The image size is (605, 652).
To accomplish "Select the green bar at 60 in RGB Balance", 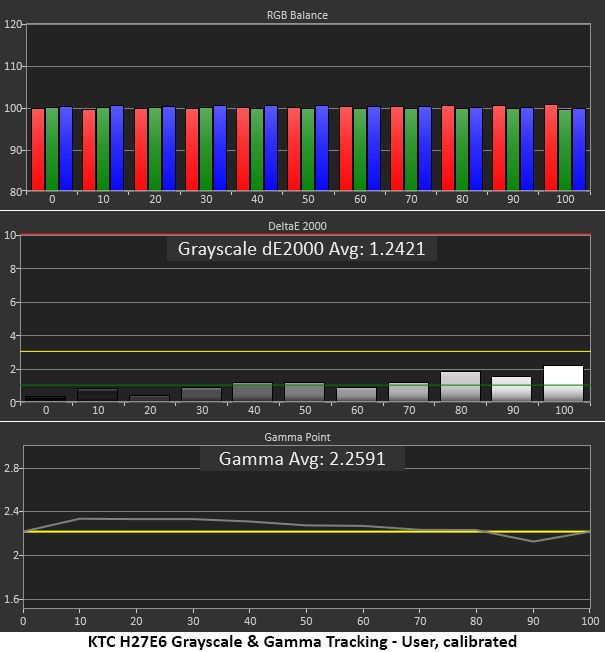I will pyautogui.click(x=360, y=150).
